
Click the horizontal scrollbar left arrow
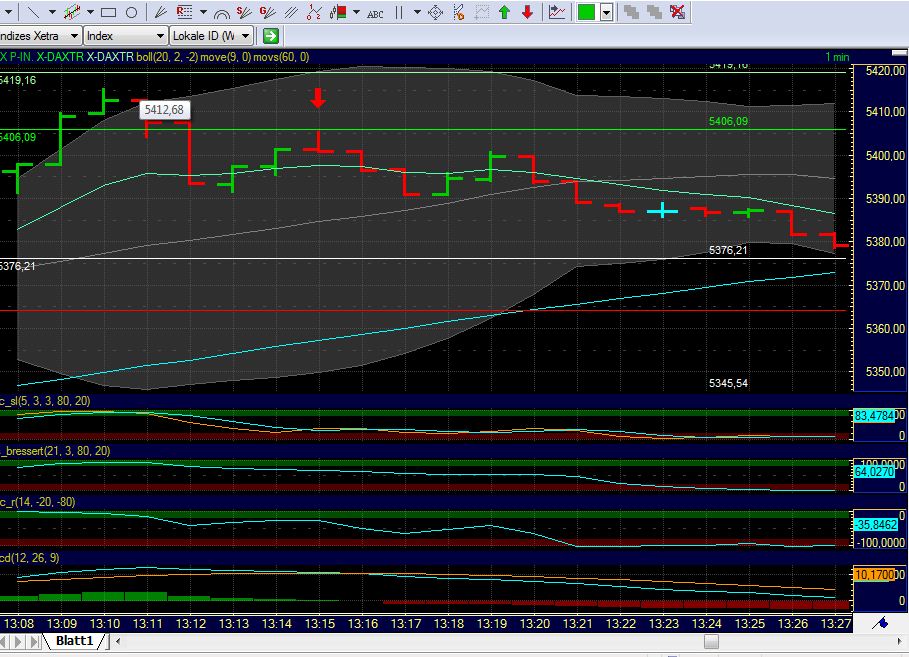(118, 641)
